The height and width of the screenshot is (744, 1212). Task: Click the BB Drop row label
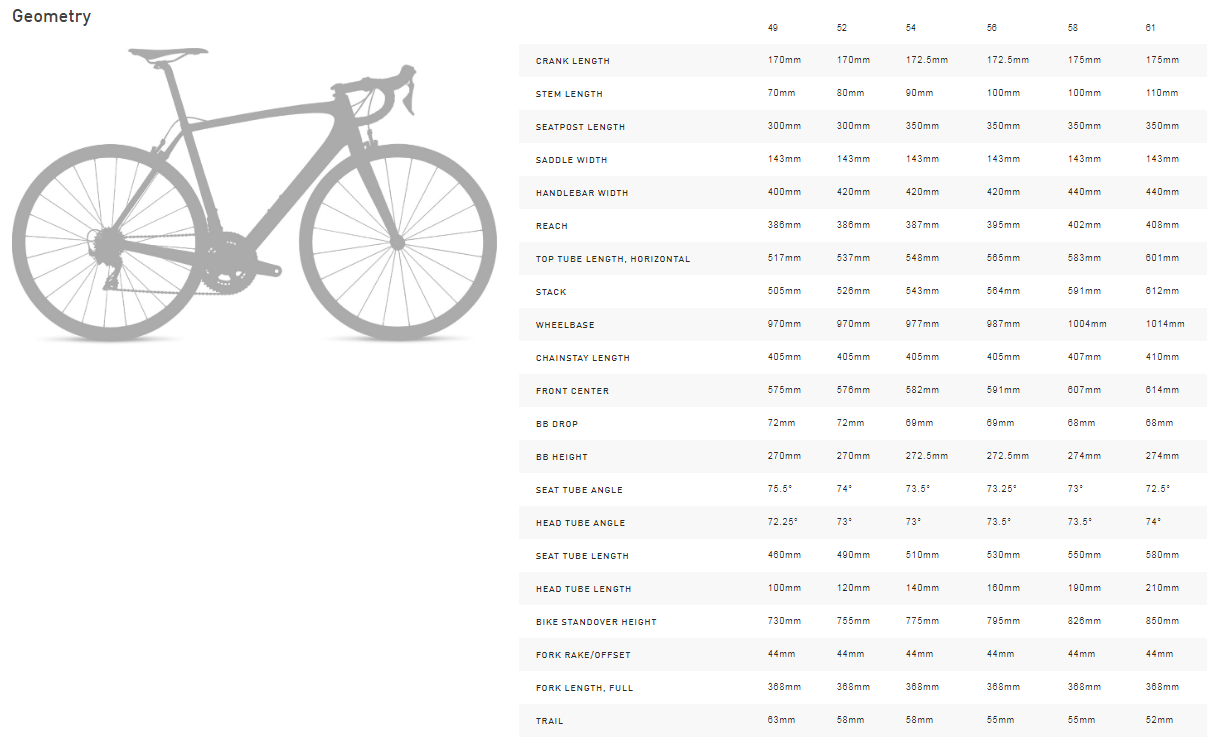point(557,424)
